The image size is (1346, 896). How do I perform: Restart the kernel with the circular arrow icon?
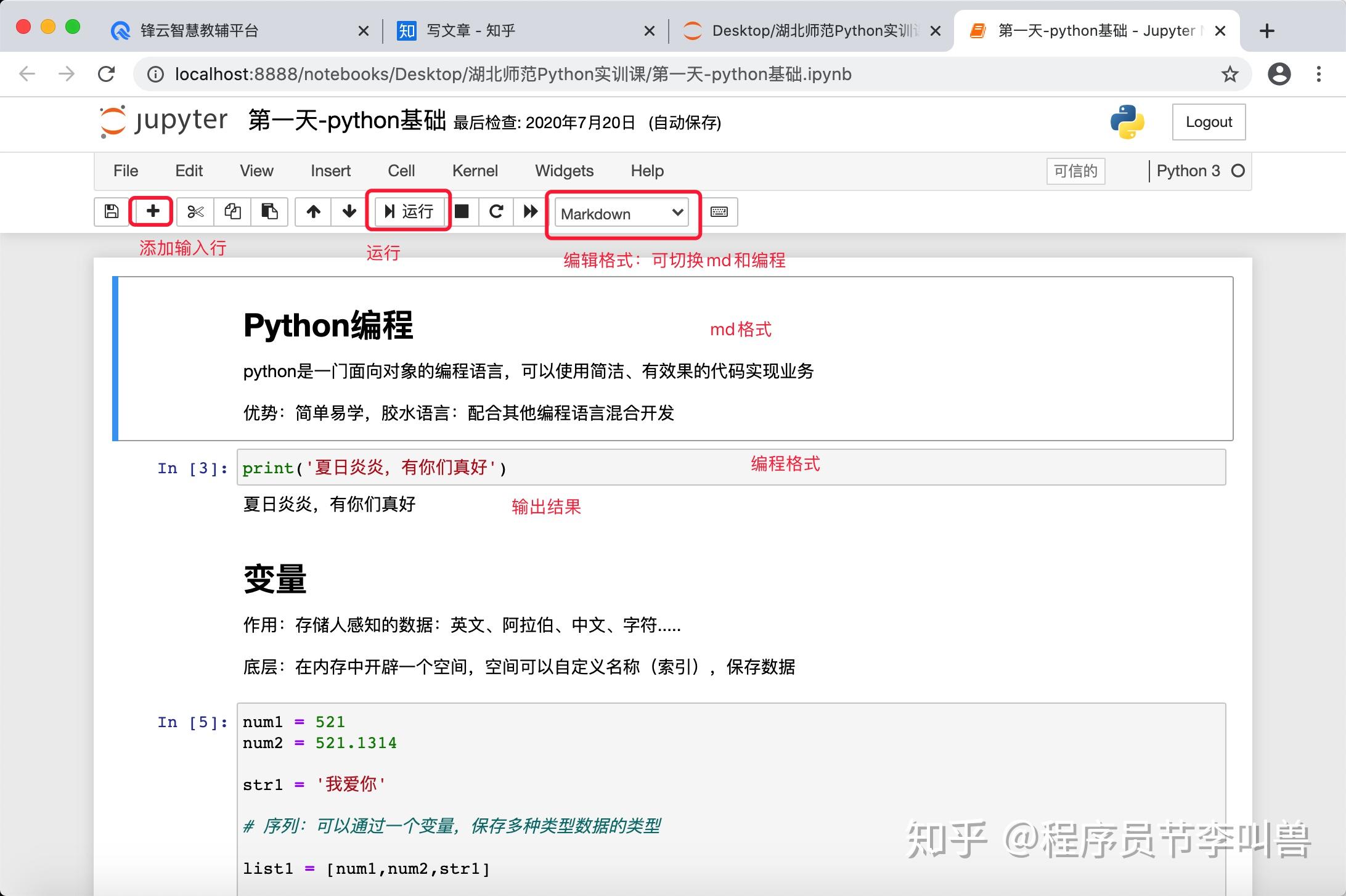[496, 211]
